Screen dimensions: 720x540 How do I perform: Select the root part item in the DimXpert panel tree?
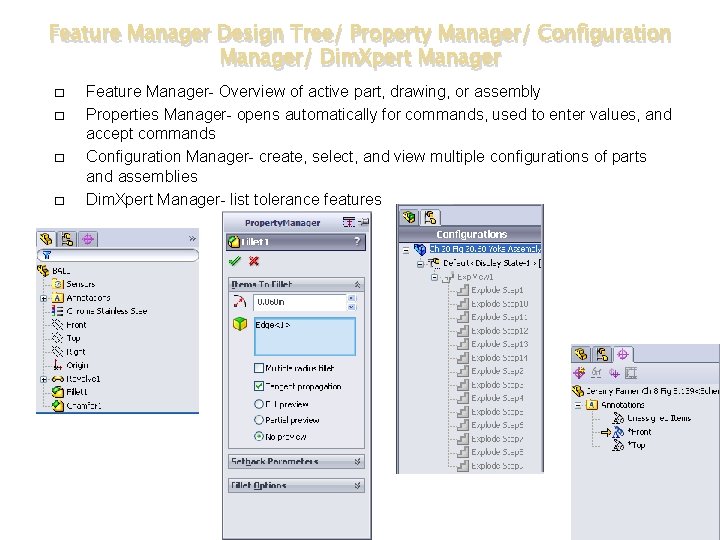646,391
